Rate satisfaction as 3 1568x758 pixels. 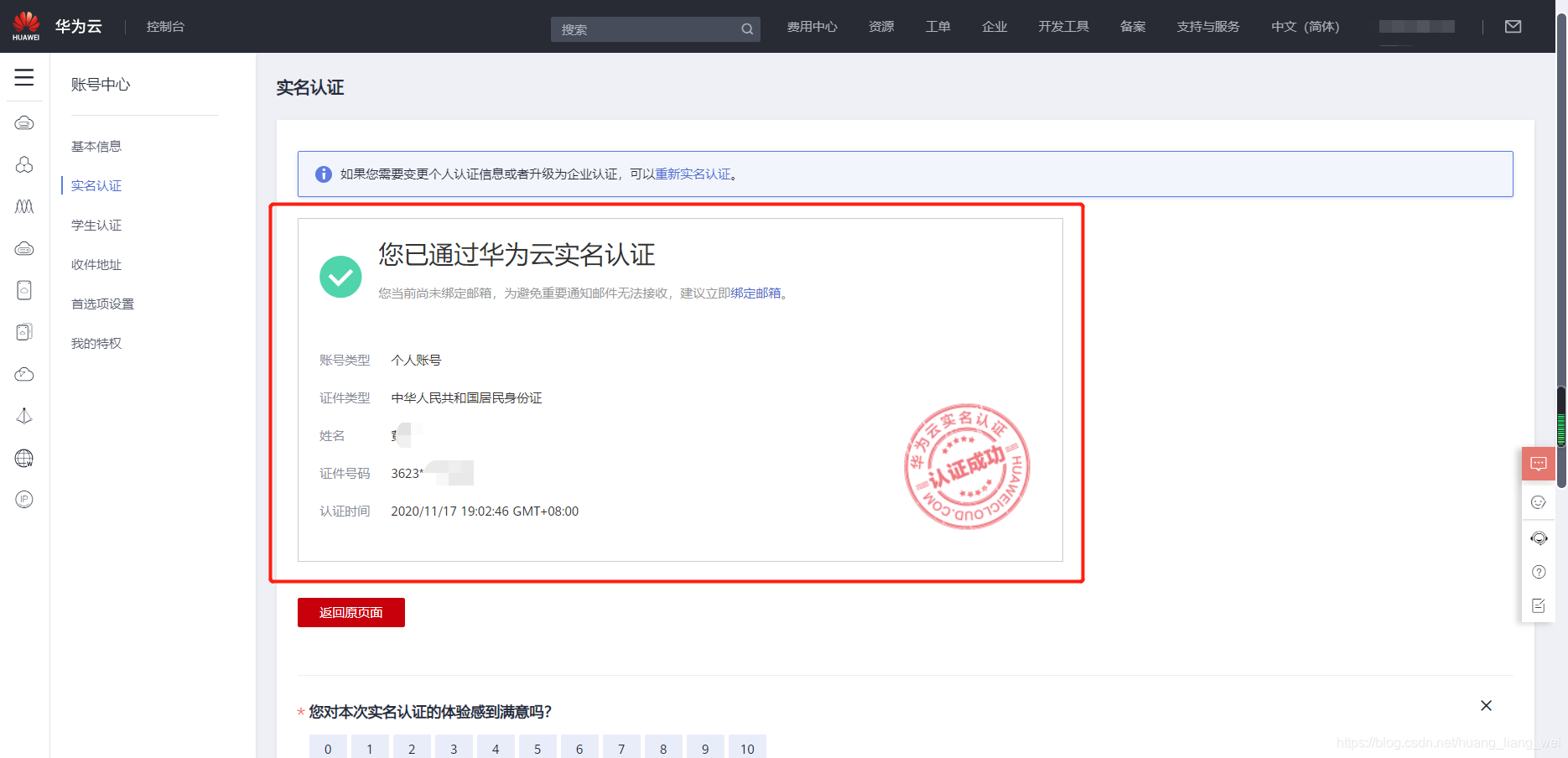coord(454,748)
